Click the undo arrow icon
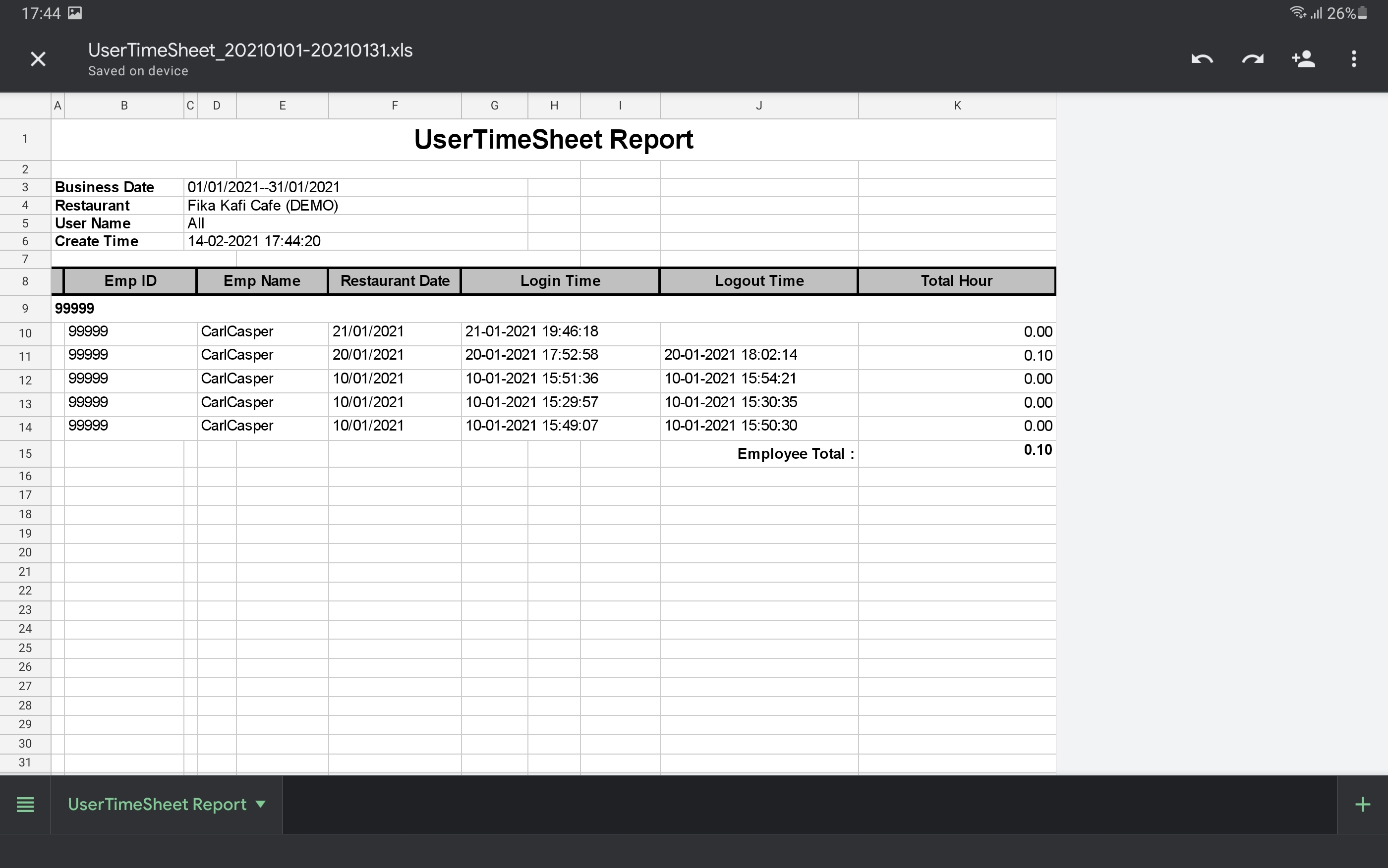Viewport: 1388px width, 868px height. click(1202, 58)
